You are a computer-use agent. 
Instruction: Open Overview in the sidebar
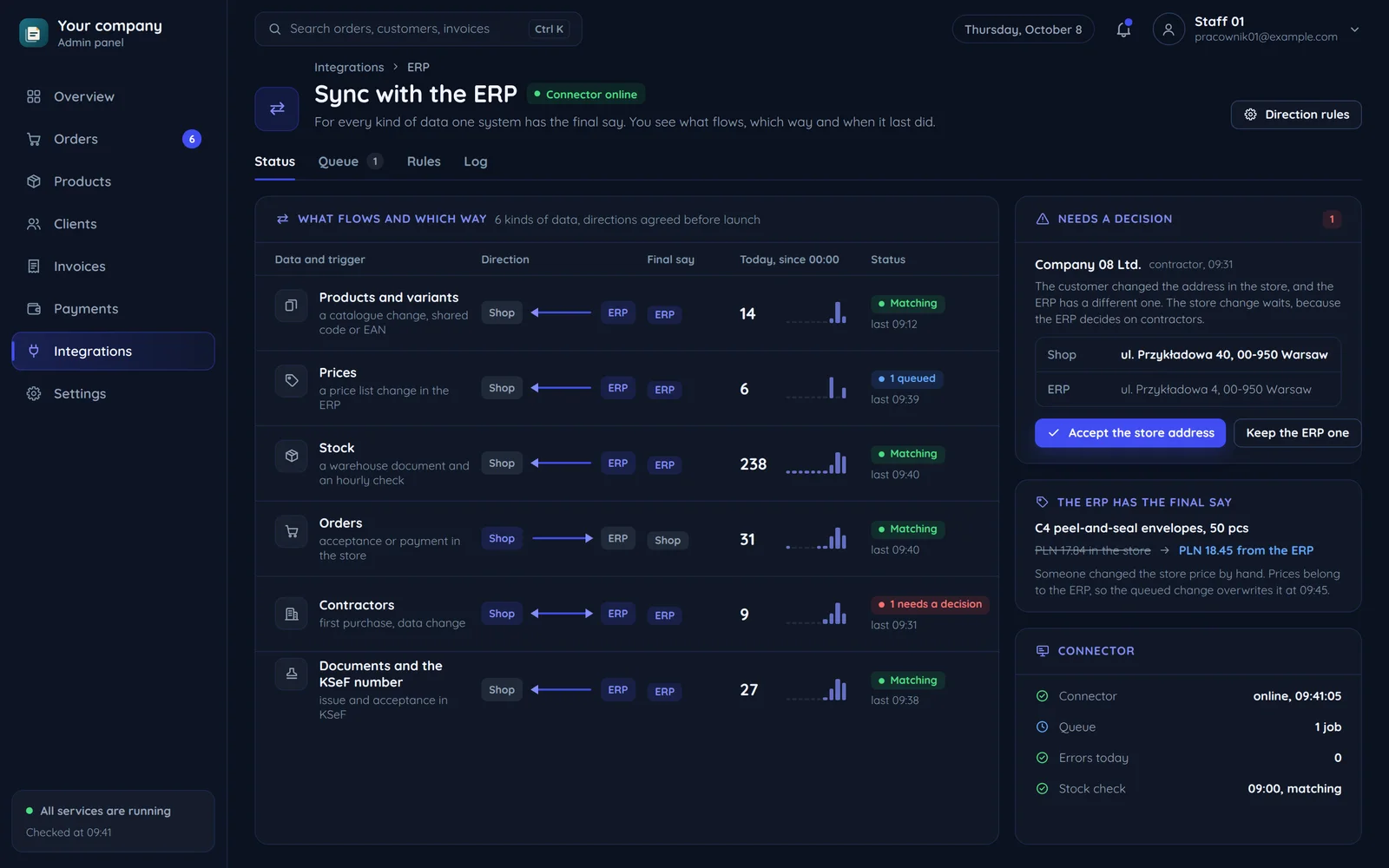tap(113, 96)
